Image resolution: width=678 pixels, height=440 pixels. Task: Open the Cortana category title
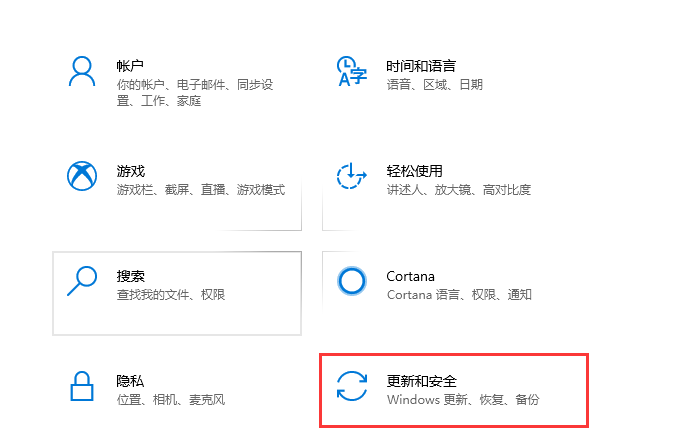[x=411, y=276]
